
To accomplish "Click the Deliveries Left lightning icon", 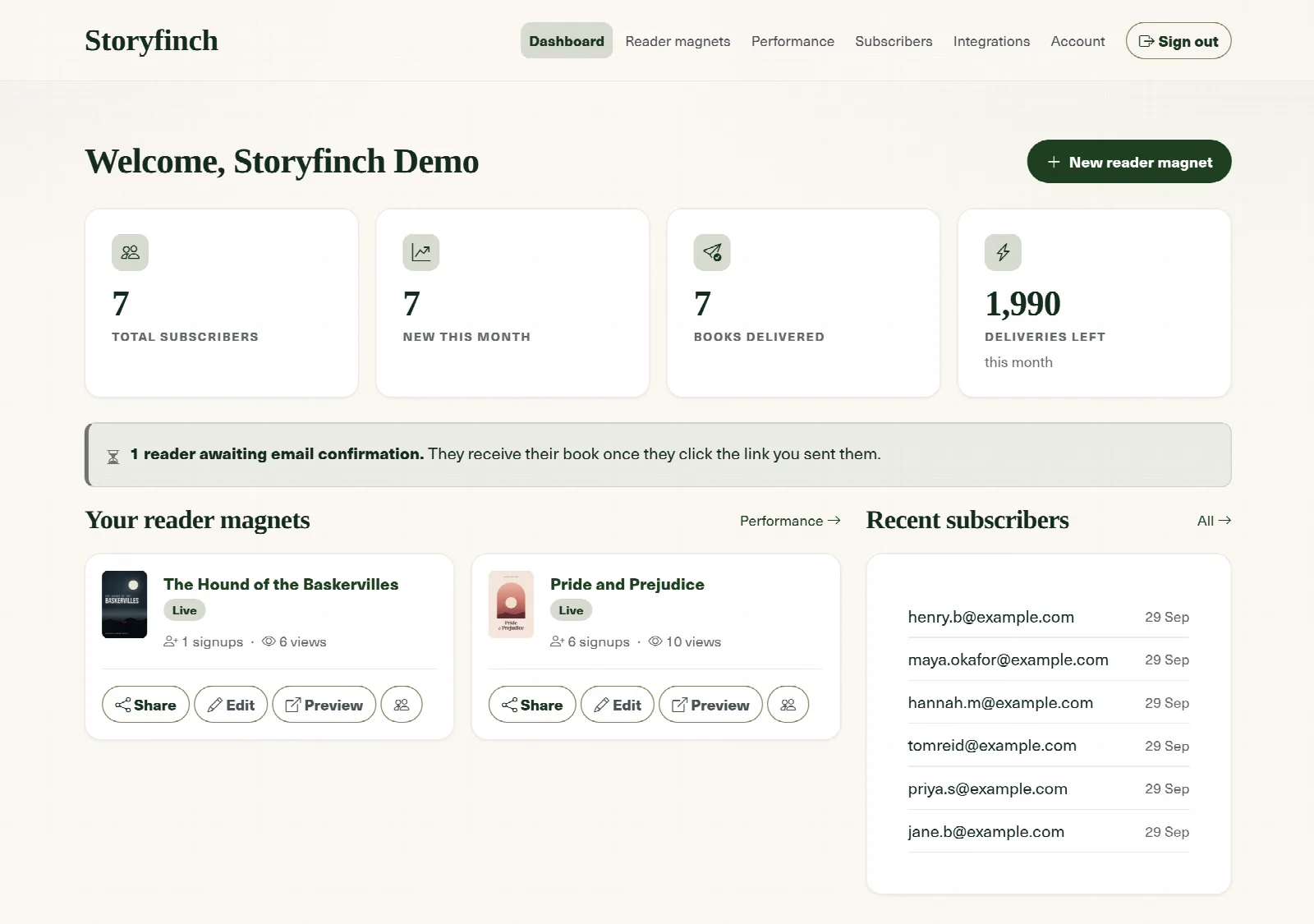I will click(x=1003, y=252).
